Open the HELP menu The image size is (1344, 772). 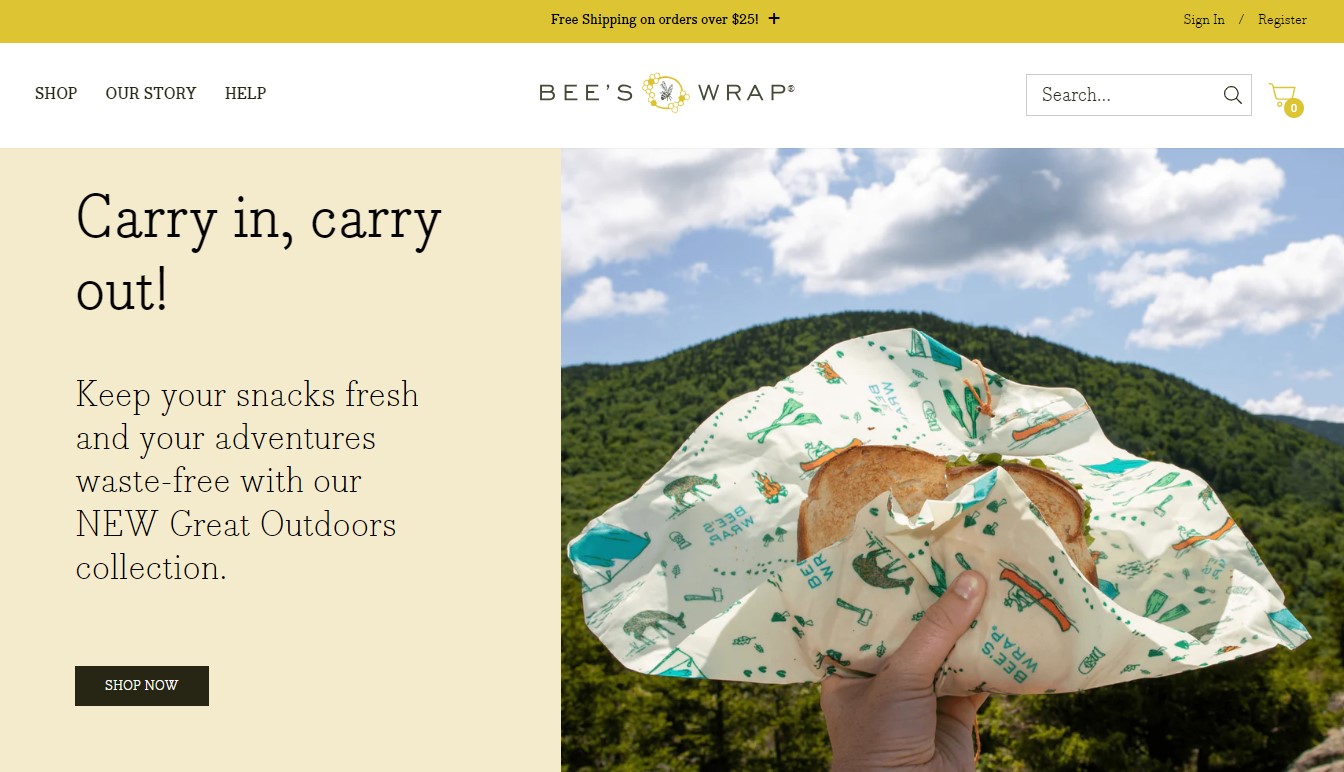tap(245, 93)
